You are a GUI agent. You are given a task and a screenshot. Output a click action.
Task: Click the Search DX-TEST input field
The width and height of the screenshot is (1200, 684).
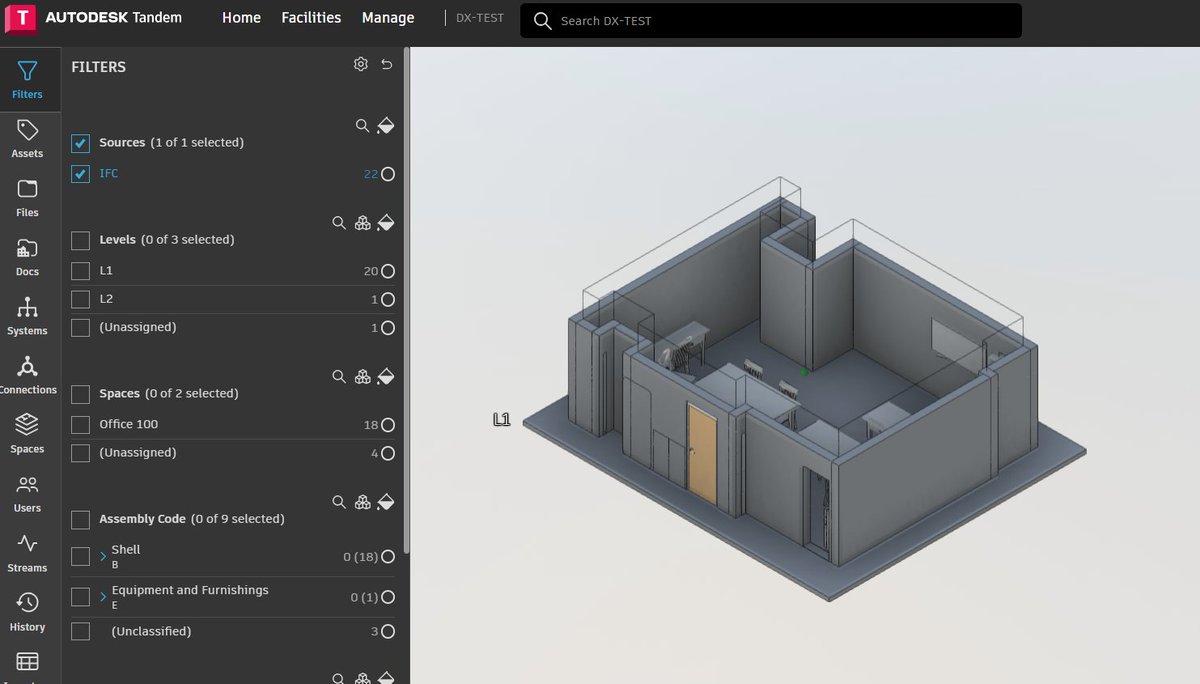771,21
